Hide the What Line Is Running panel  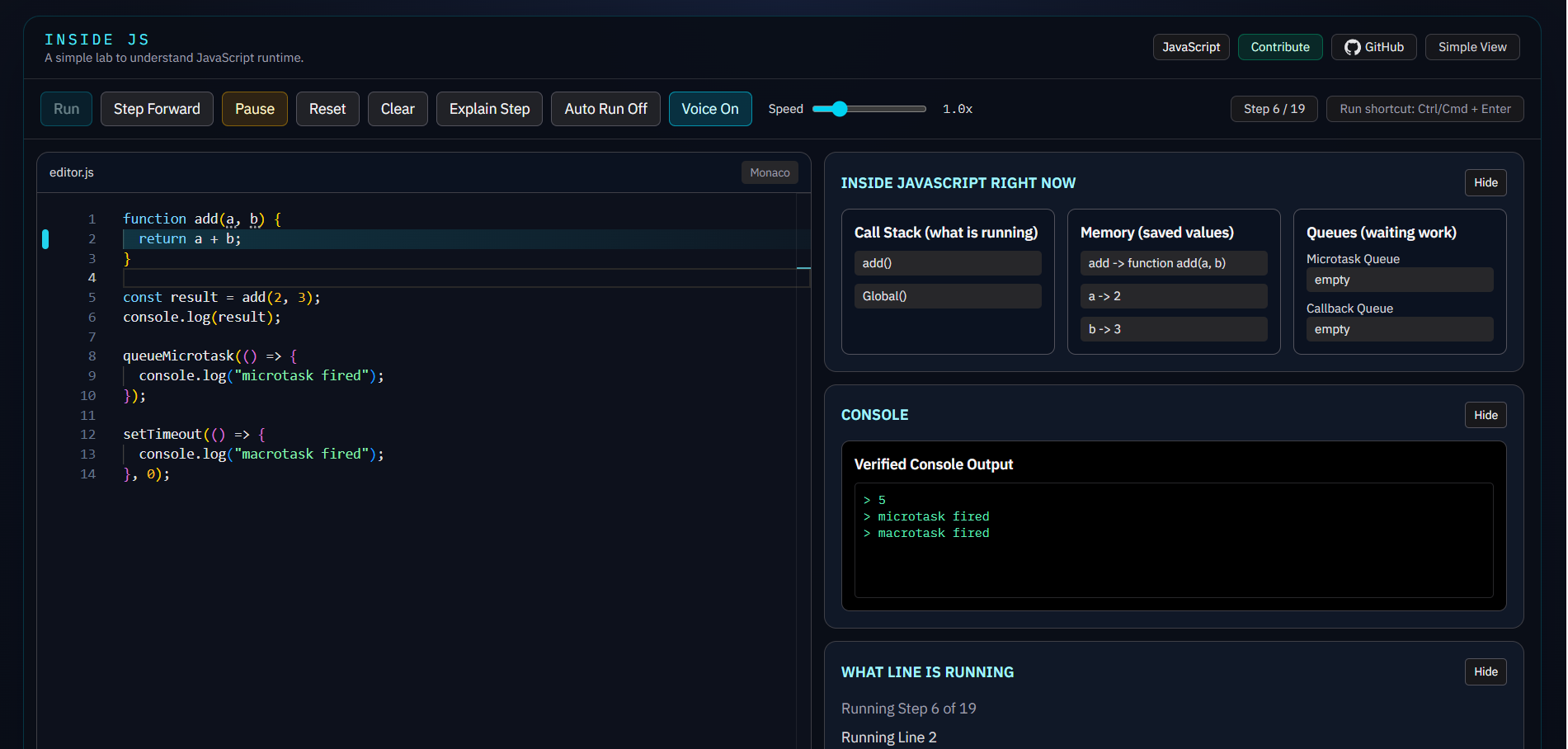coord(1485,671)
